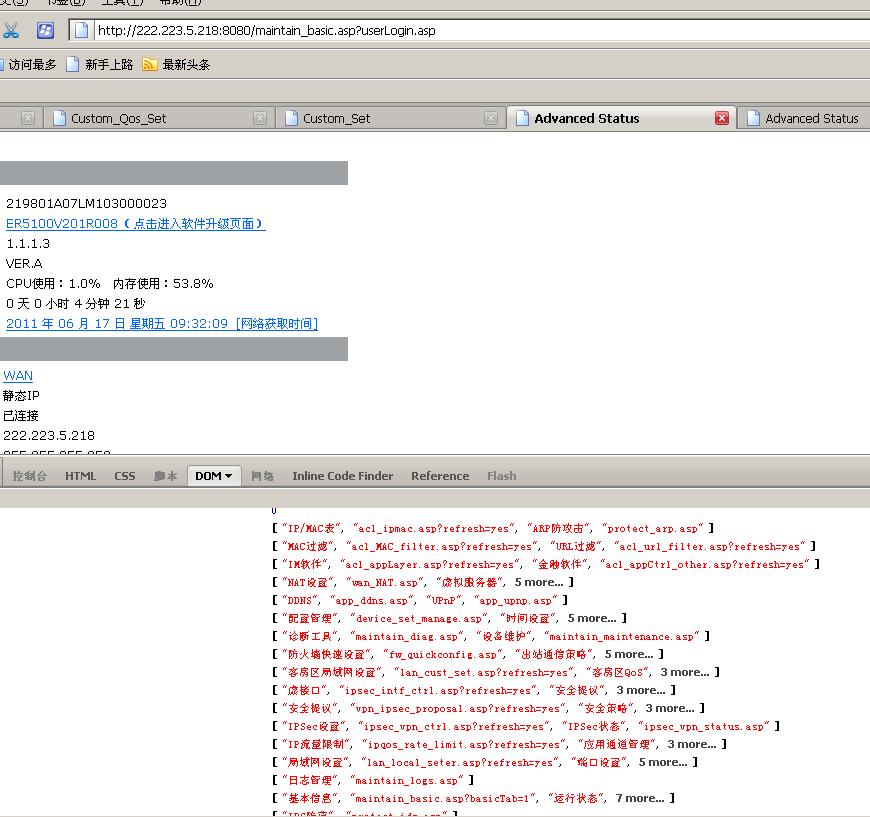Open the Firebug 脚本 panel
Screen dimensions: 870x817
[x=165, y=476]
